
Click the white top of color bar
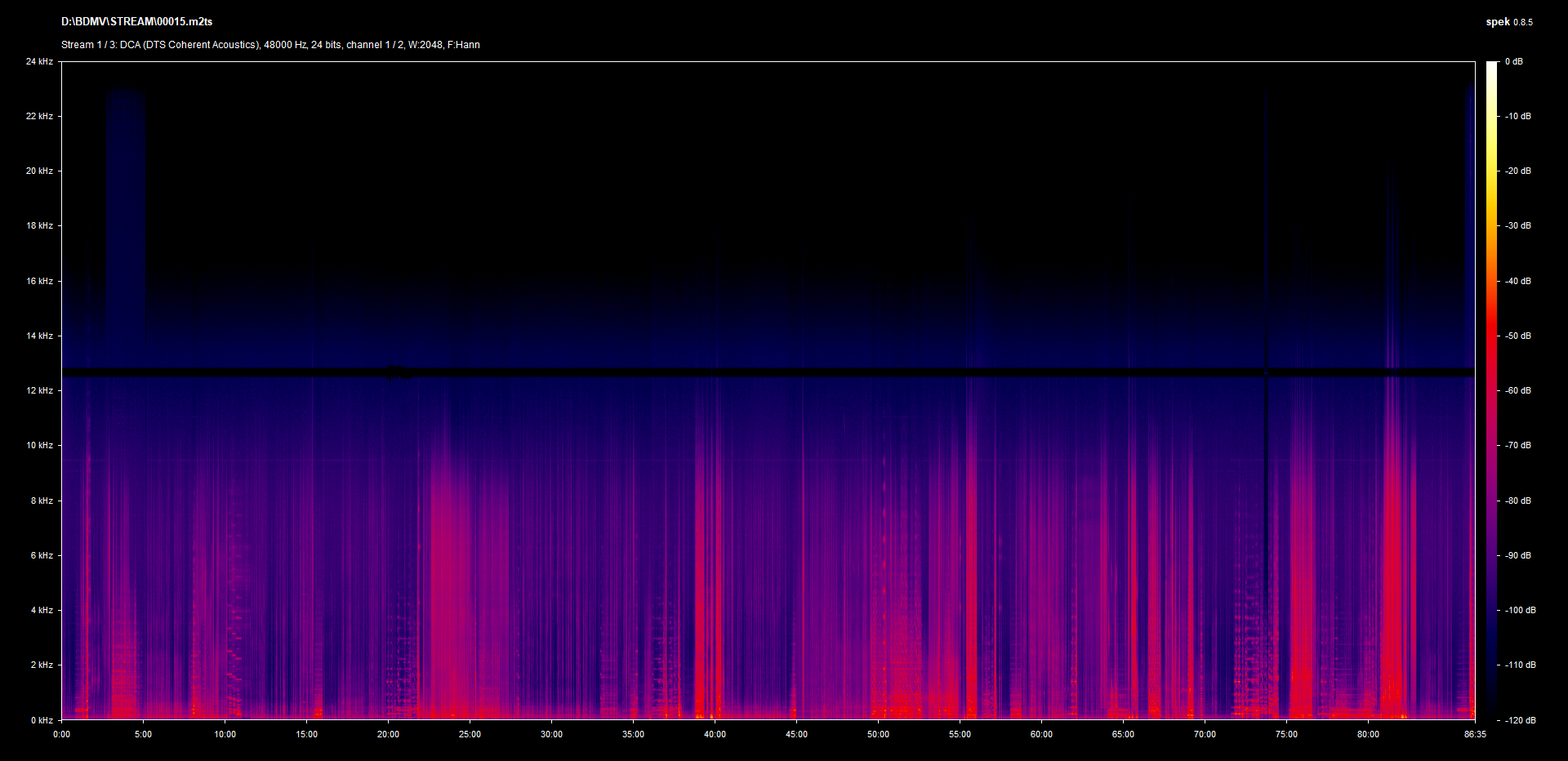1492,67
